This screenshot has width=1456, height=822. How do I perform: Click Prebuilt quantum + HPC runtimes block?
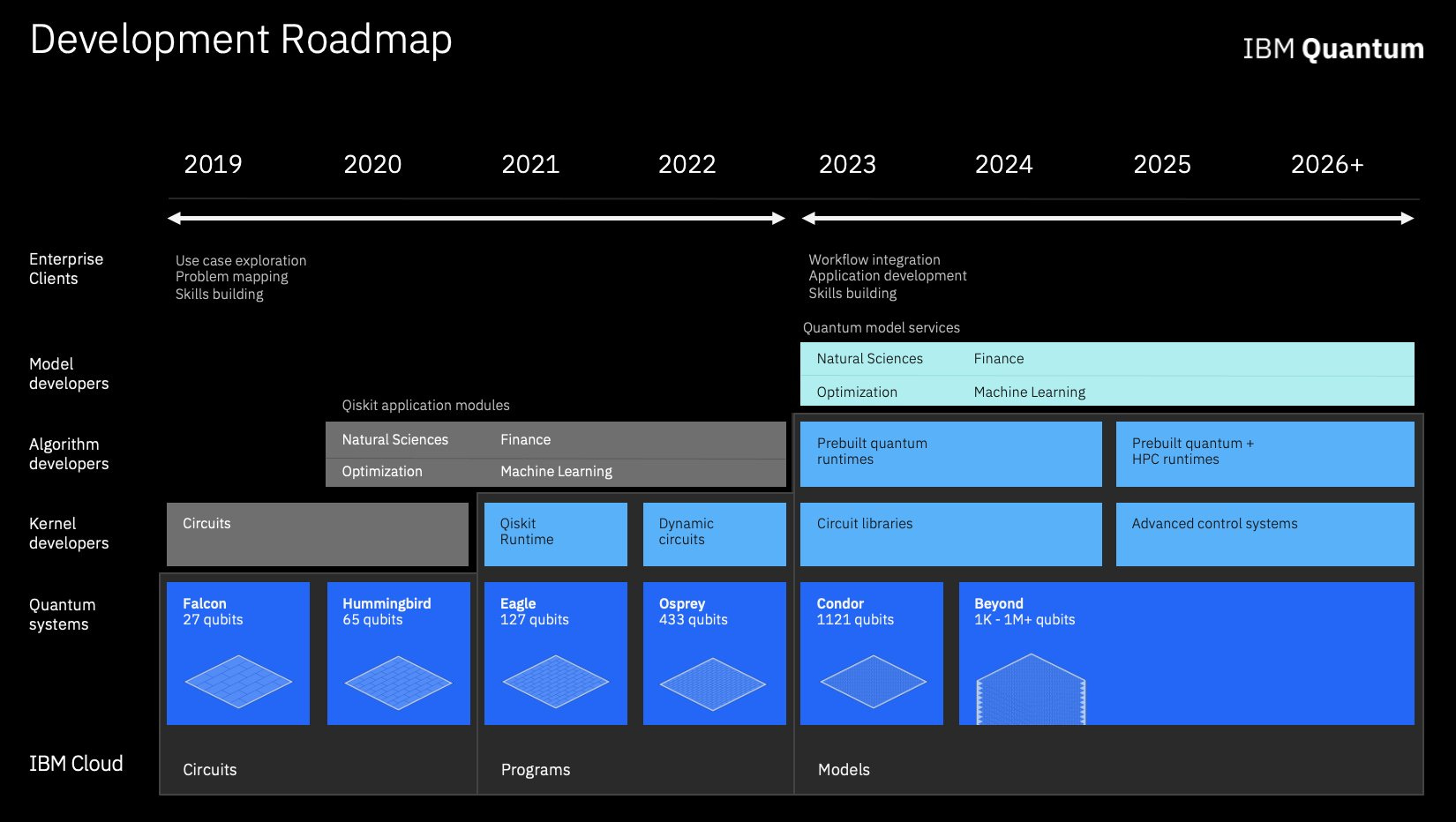click(x=1265, y=454)
